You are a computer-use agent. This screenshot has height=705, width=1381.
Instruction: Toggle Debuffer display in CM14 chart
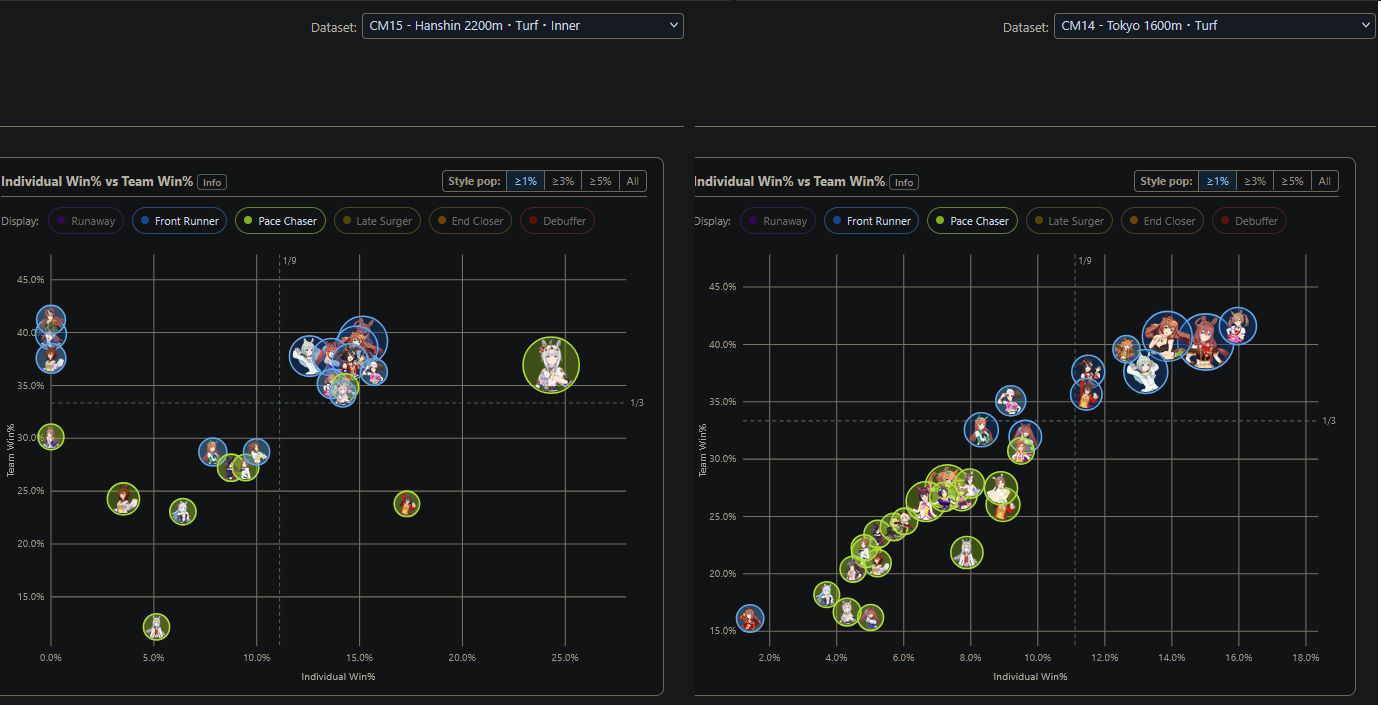click(x=1249, y=221)
